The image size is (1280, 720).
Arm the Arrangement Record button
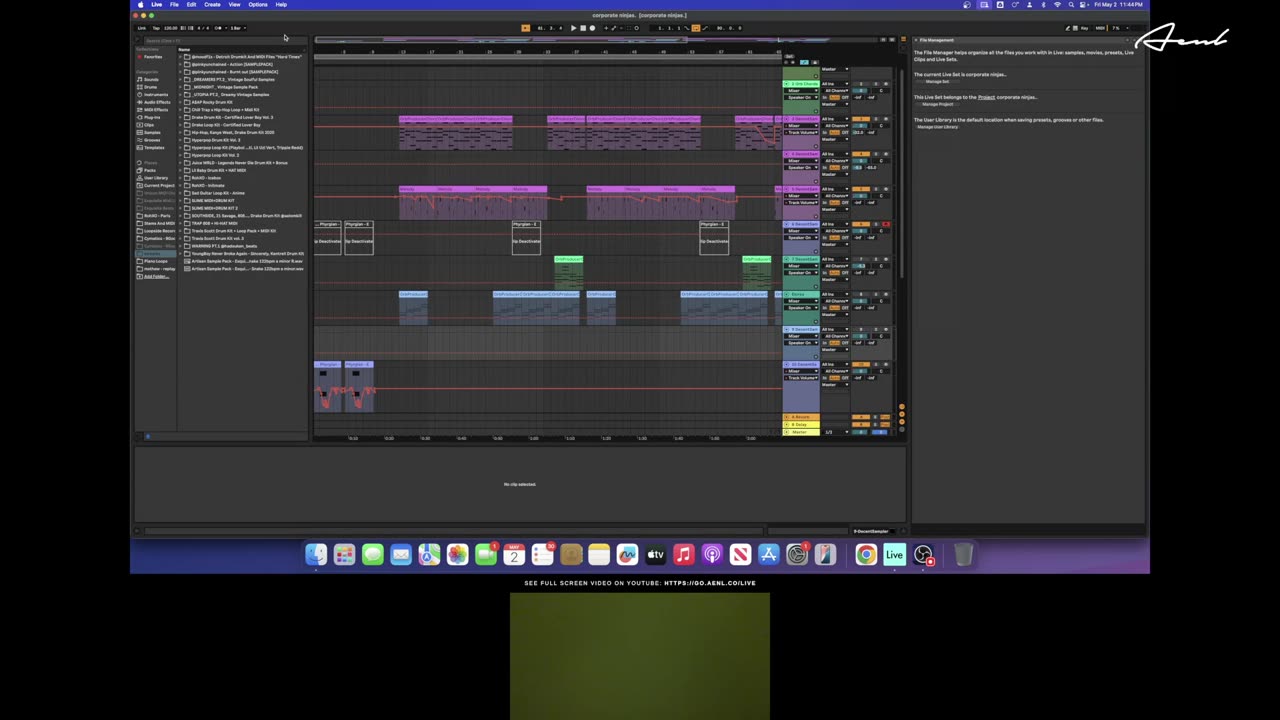click(592, 28)
